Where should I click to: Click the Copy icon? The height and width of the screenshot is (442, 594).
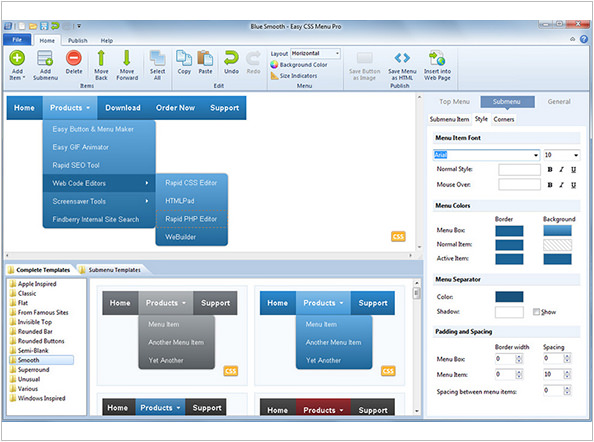point(184,58)
